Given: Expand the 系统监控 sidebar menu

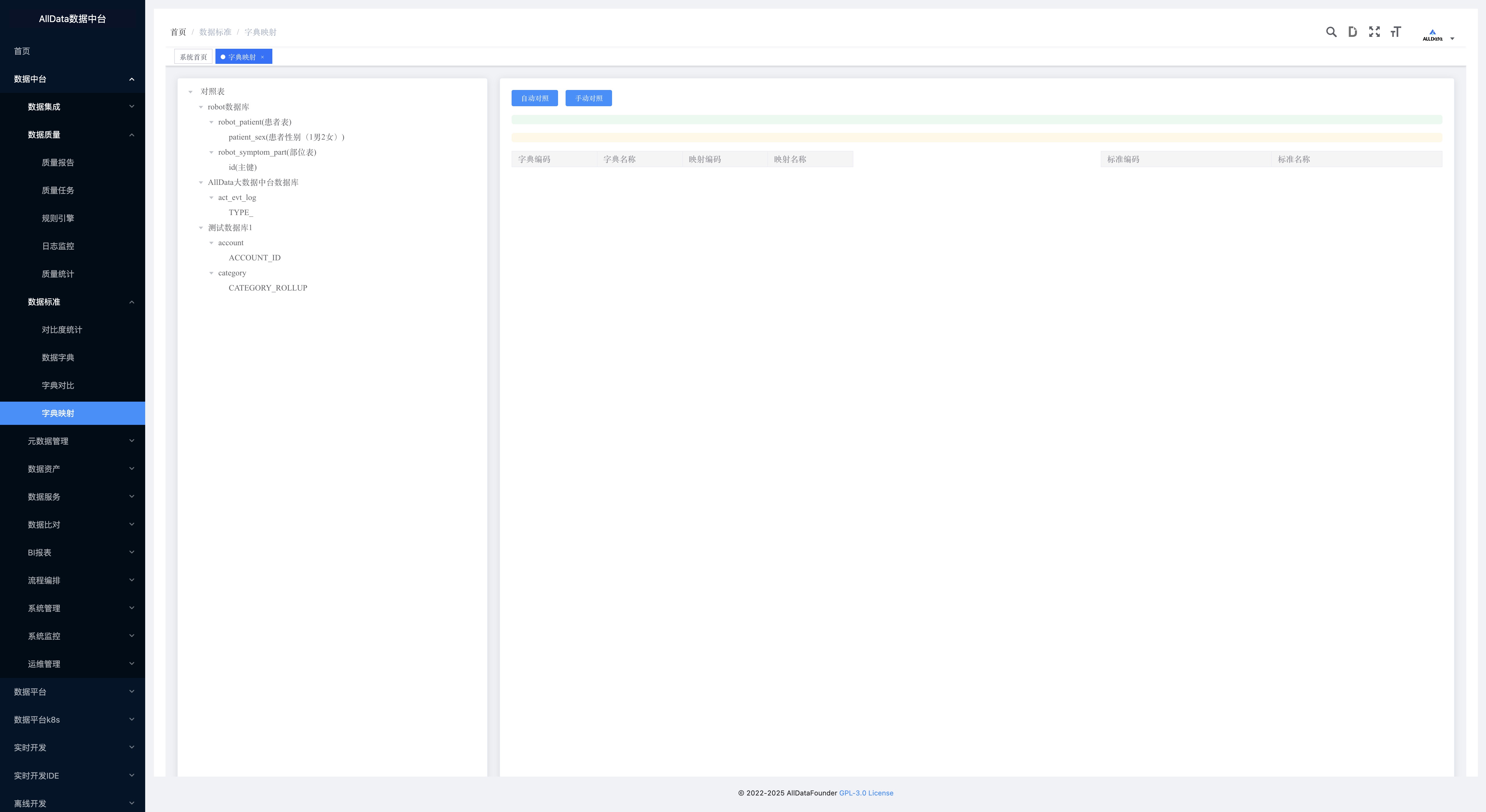Looking at the screenshot, I should (x=73, y=636).
